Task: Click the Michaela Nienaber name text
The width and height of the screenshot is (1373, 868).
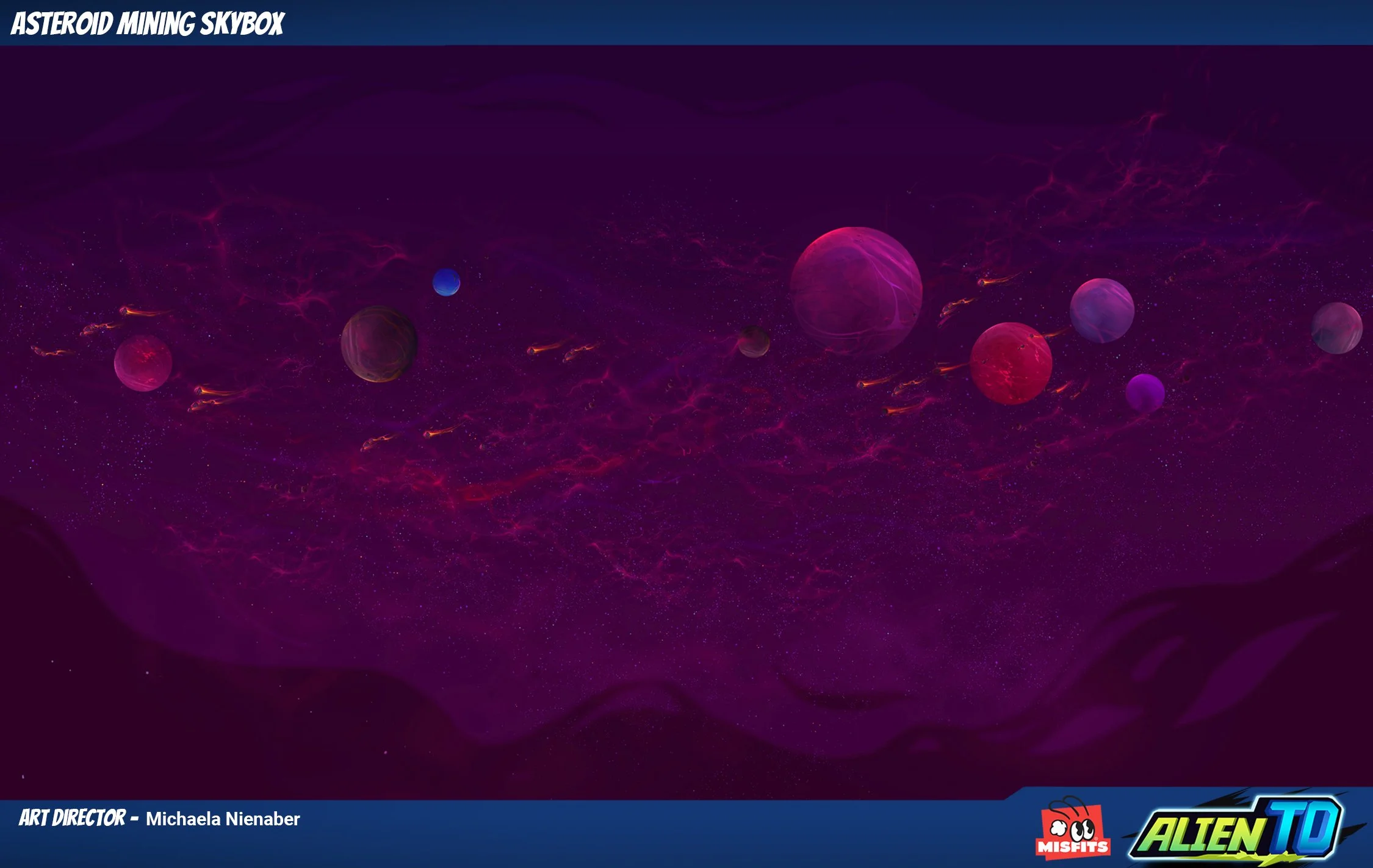Action: click(223, 819)
